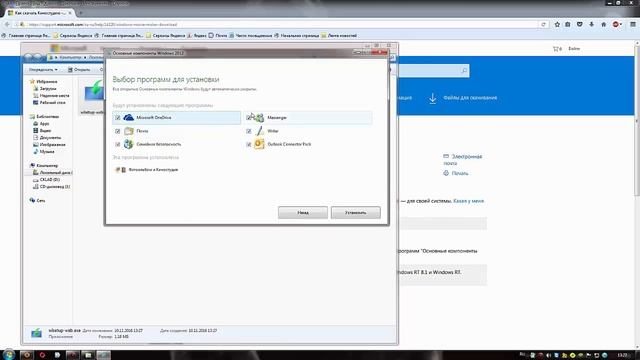Click the Войти sign-in link
Screen dimensions: 640x360
point(574,49)
